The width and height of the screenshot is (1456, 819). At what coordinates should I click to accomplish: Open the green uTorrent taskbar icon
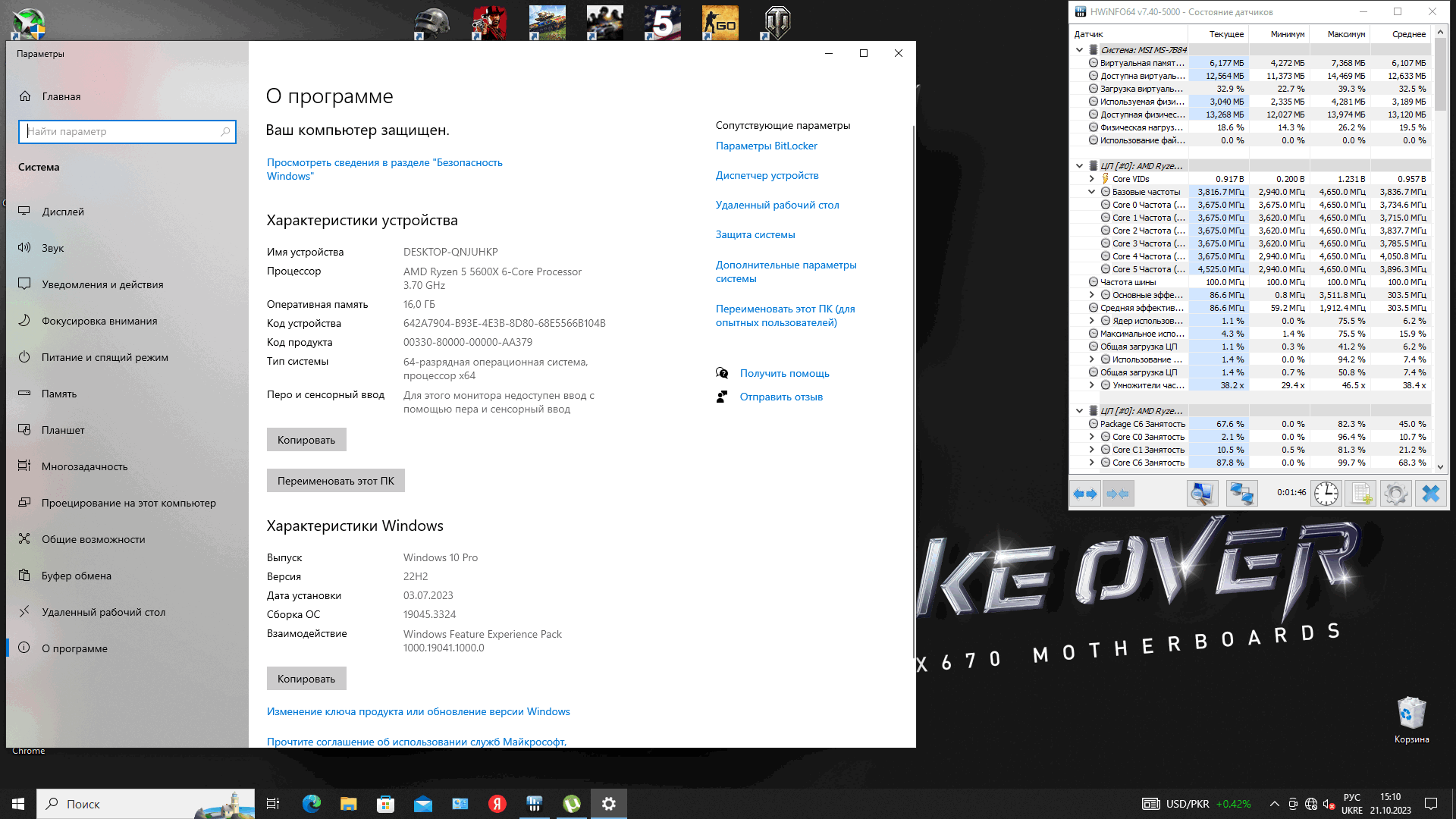572,804
